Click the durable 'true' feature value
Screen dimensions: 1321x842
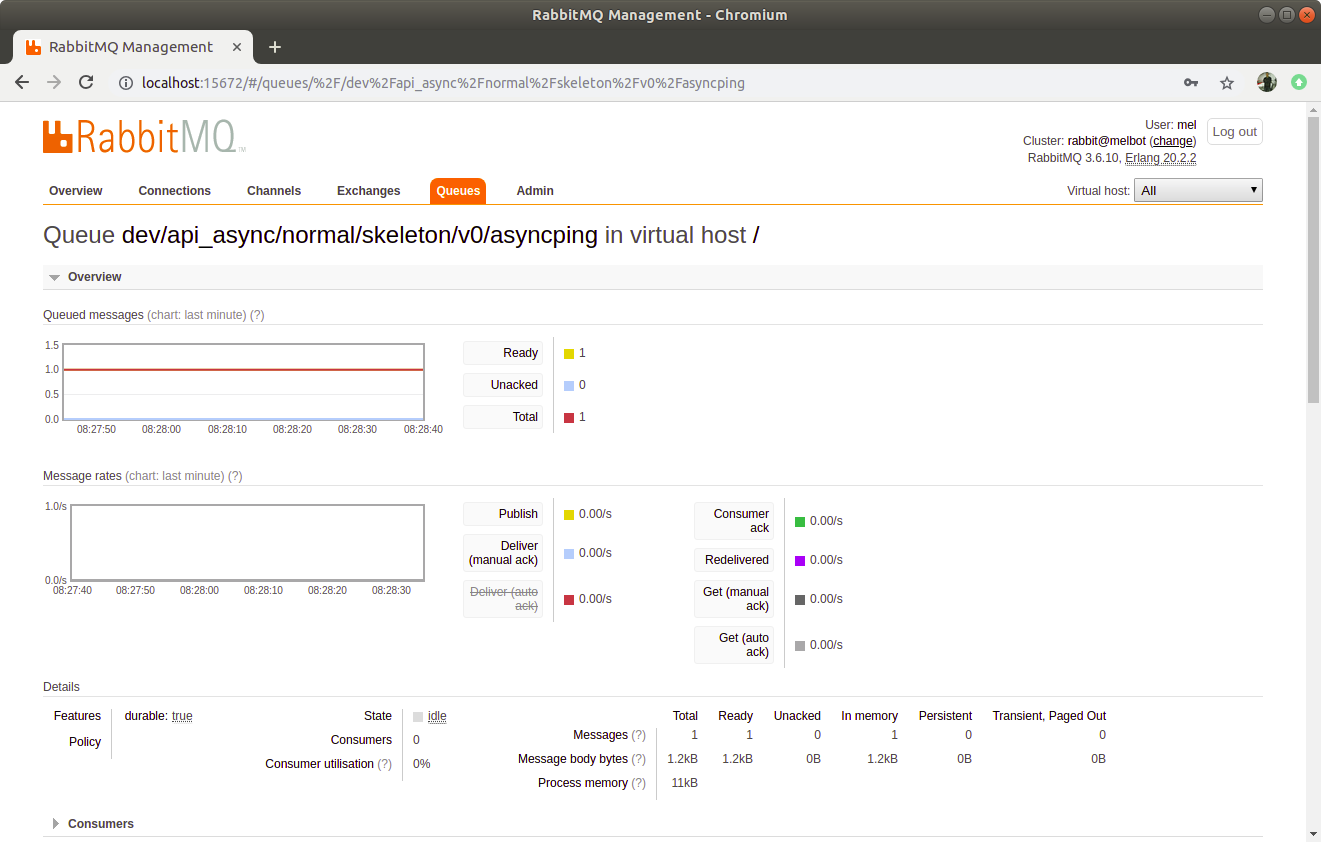click(x=182, y=716)
